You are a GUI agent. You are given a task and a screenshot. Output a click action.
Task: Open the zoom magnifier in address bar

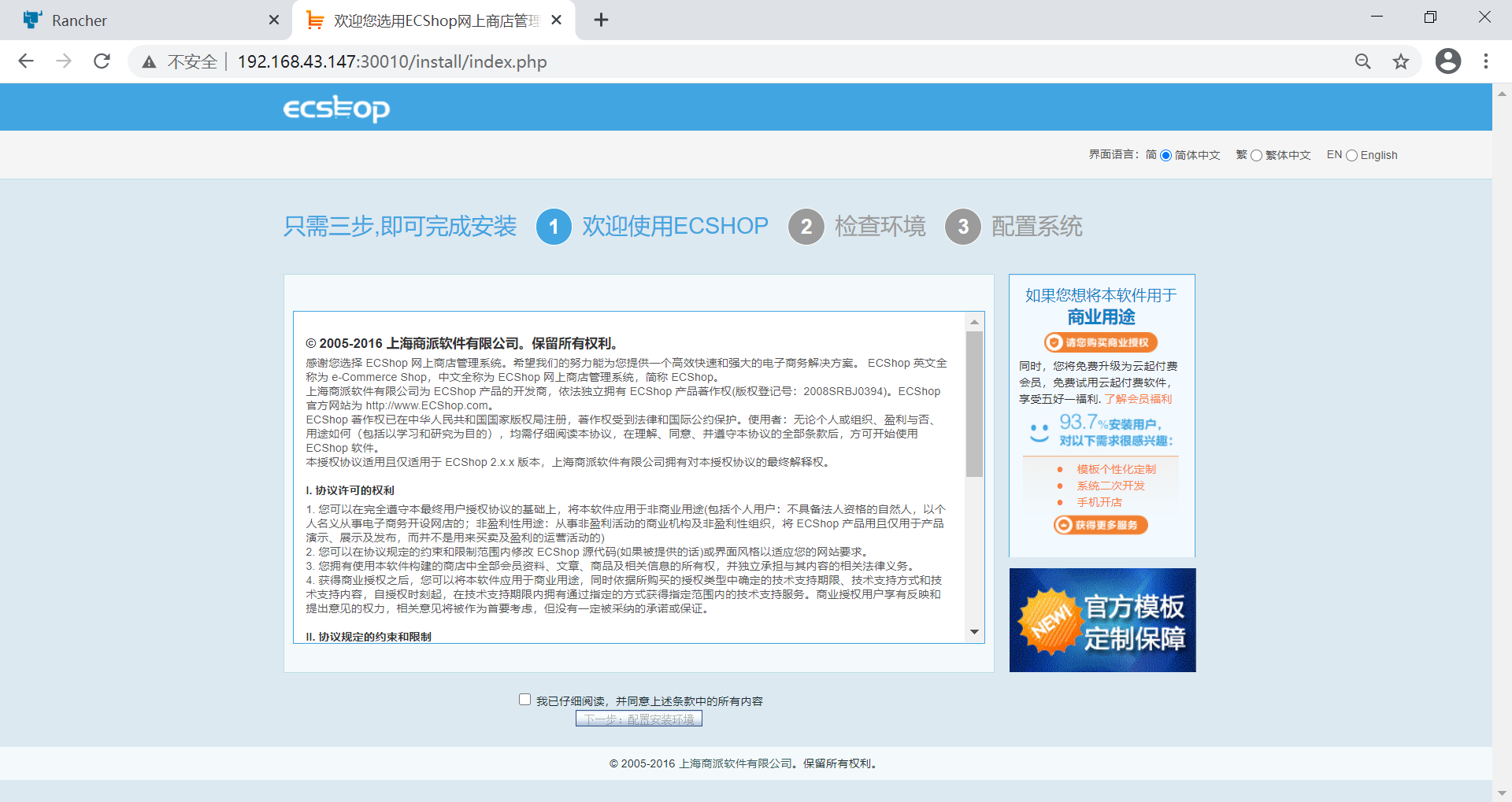pyautogui.click(x=1363, y=61)
